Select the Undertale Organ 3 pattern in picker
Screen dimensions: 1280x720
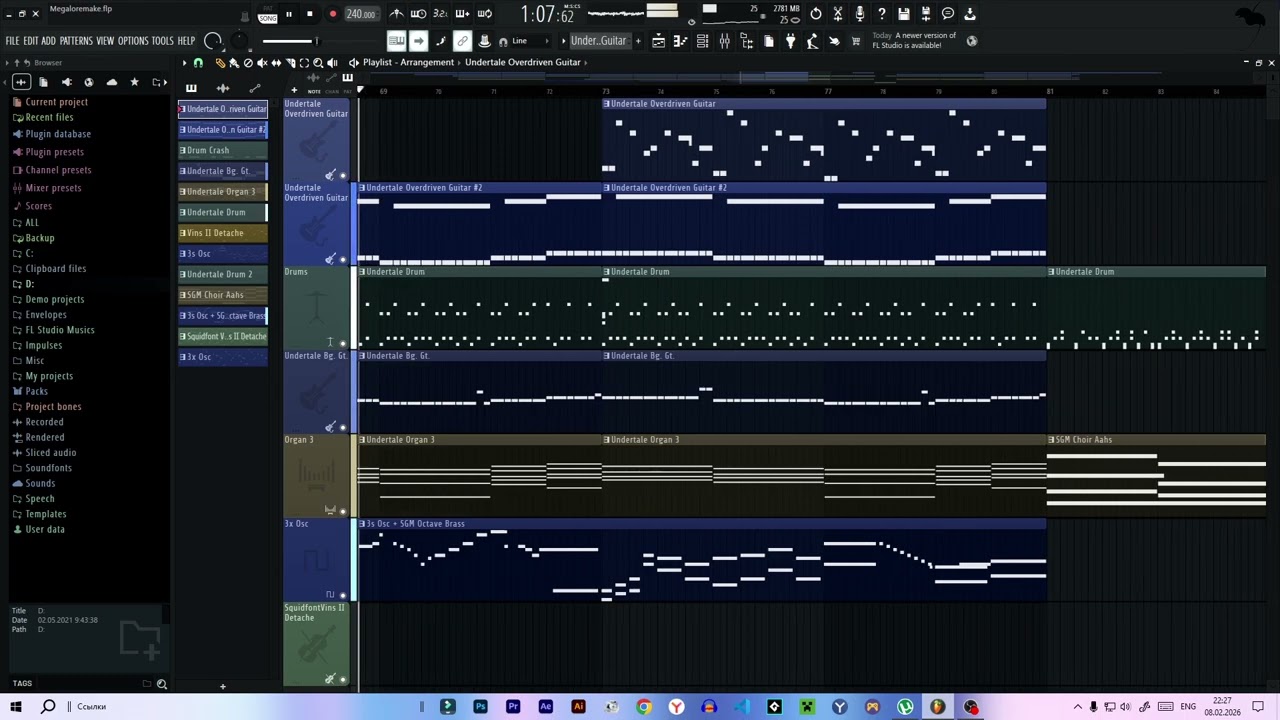point(223,192)
